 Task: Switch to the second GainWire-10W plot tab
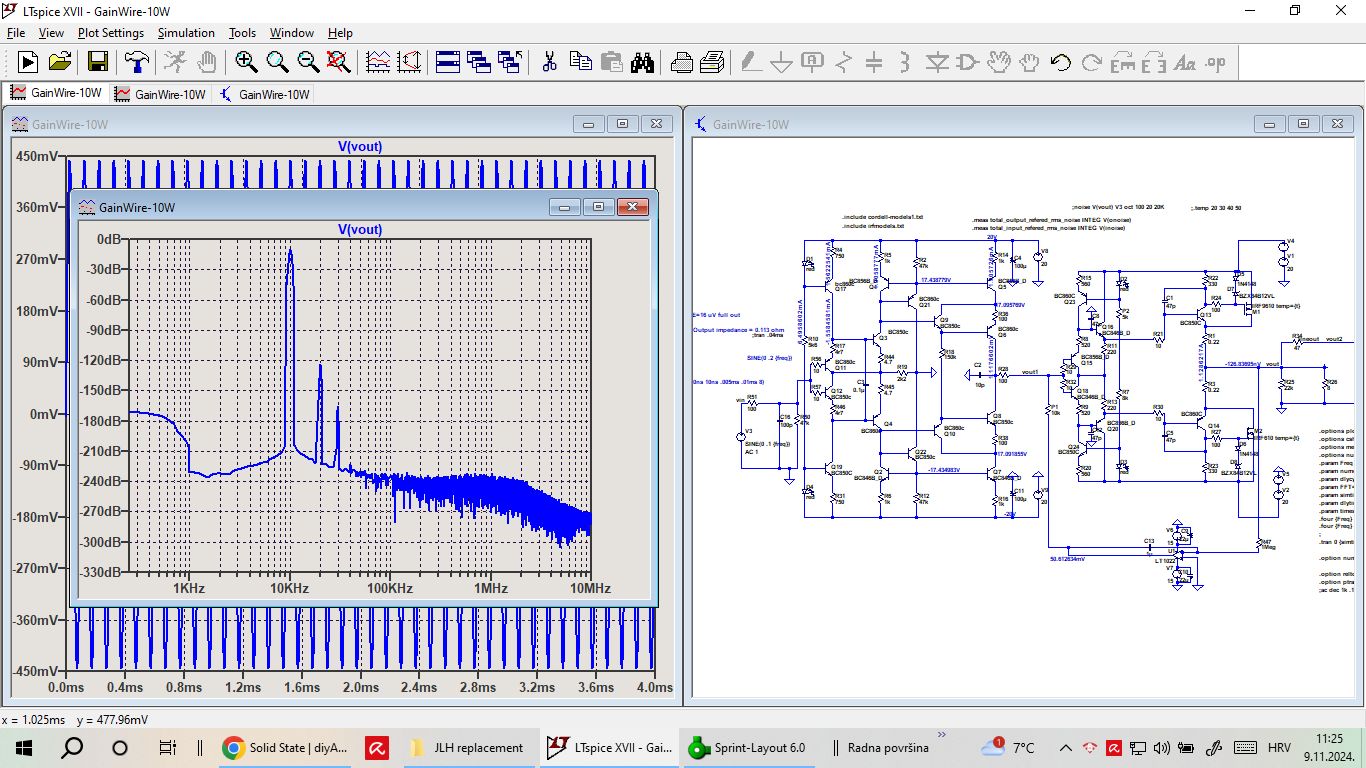pos(160,93)
